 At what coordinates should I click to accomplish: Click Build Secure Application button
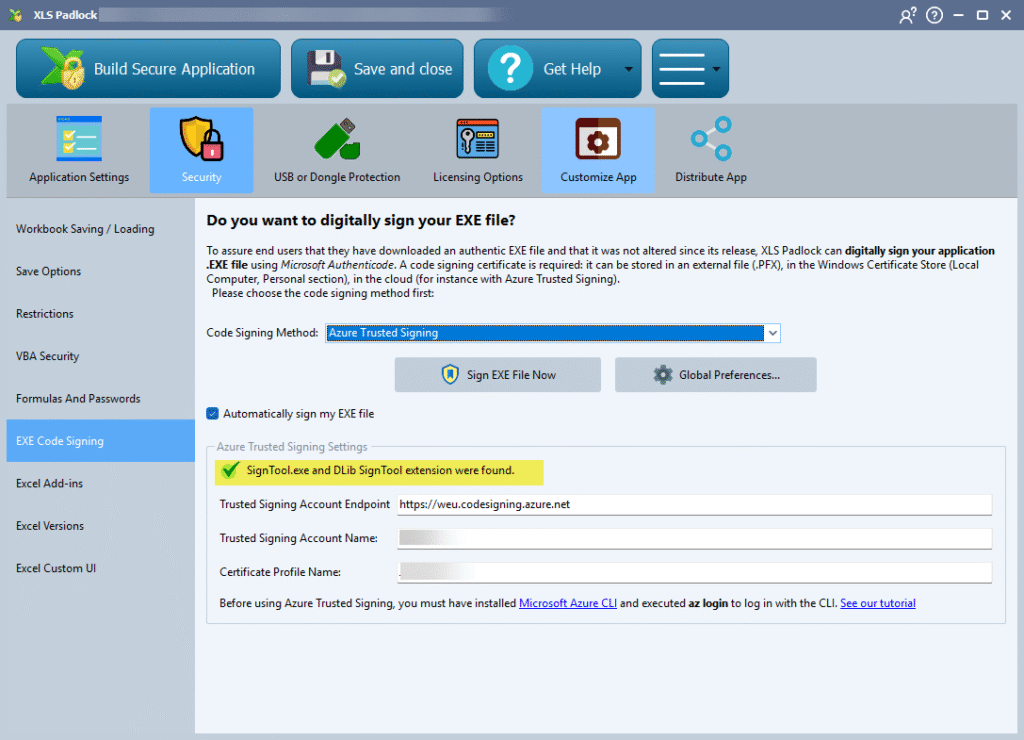click(149, 69)
